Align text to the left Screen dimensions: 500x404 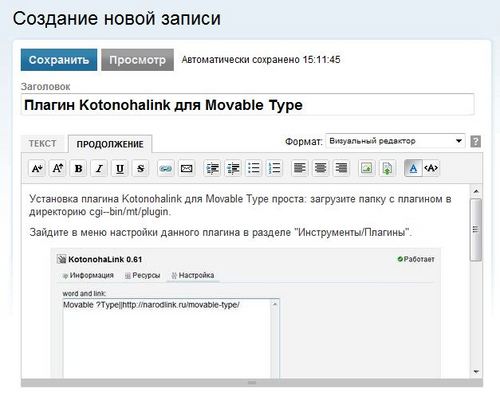300,168
